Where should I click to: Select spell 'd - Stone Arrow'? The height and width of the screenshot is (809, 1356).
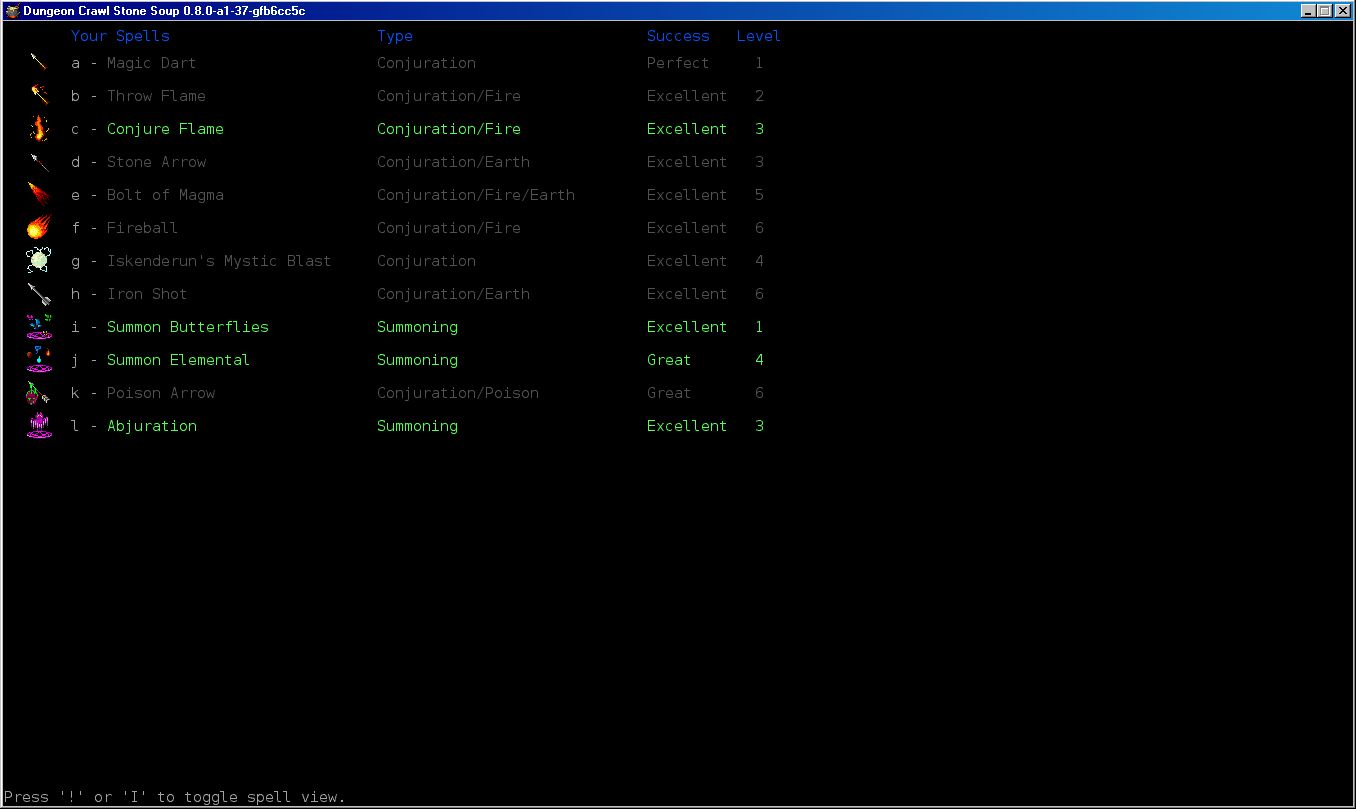tap(138, 162)
